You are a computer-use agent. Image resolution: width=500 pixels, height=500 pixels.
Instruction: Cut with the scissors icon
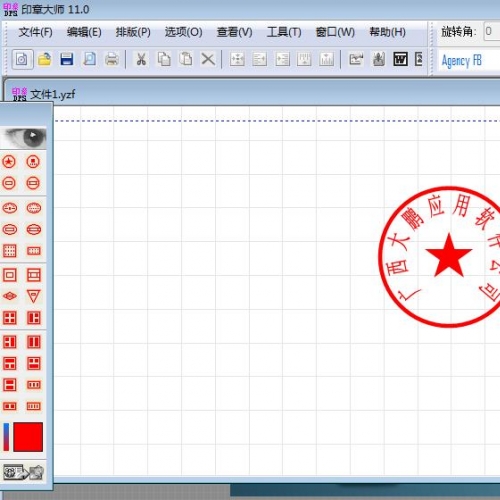141,60
